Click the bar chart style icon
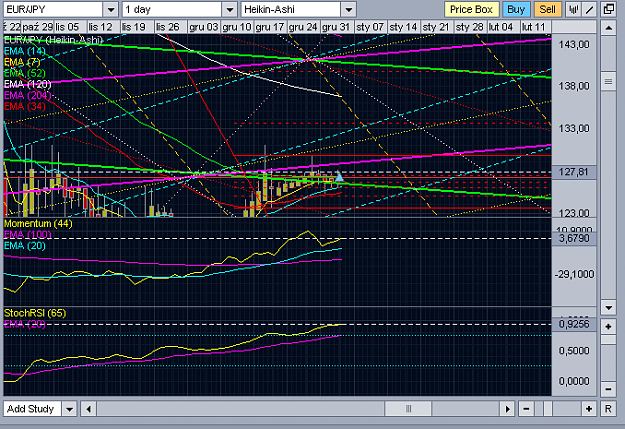Viewport: 625px width, 429px height. tap(573, 9)
